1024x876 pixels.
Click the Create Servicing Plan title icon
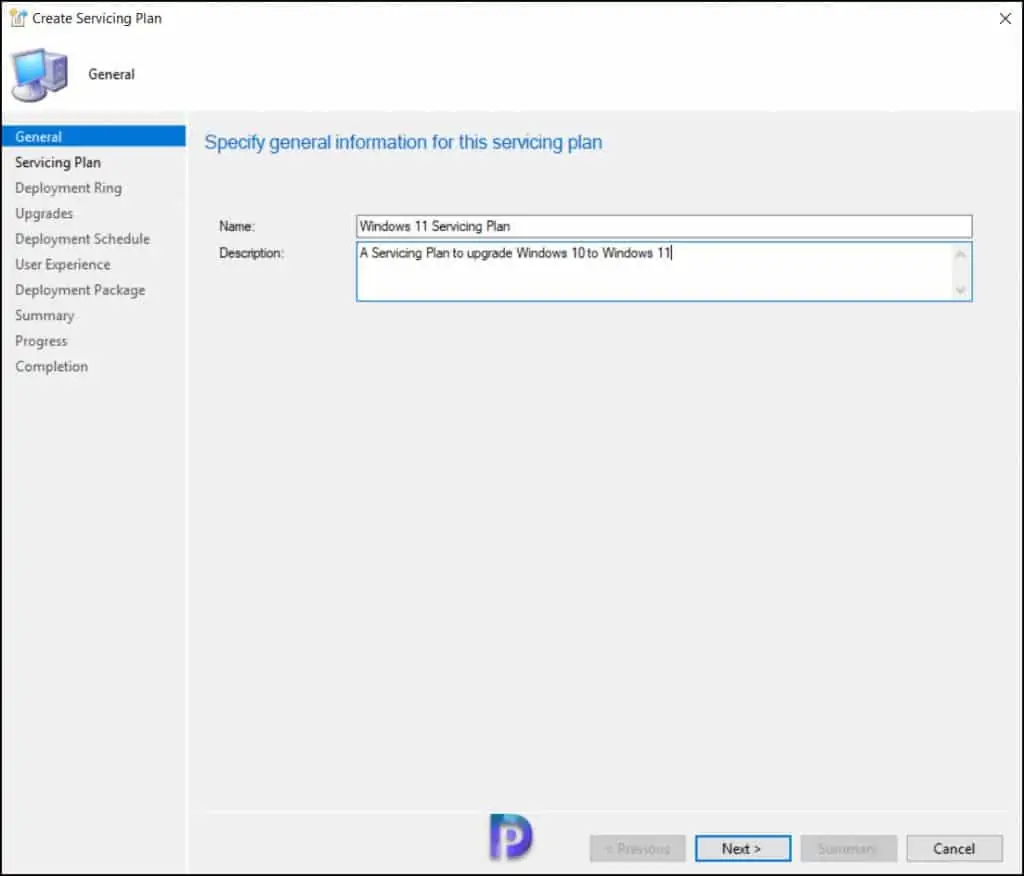(x=18, y=18)
